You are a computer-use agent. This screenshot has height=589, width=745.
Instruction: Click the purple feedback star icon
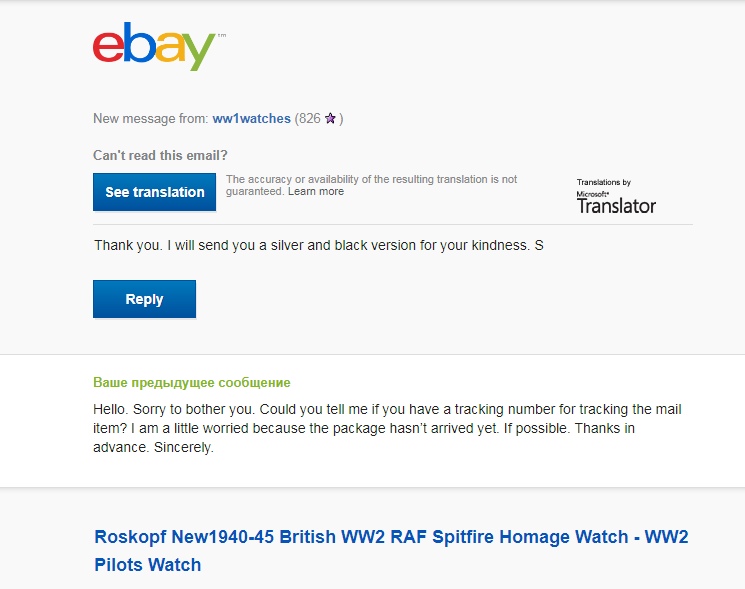coord(330,119)
